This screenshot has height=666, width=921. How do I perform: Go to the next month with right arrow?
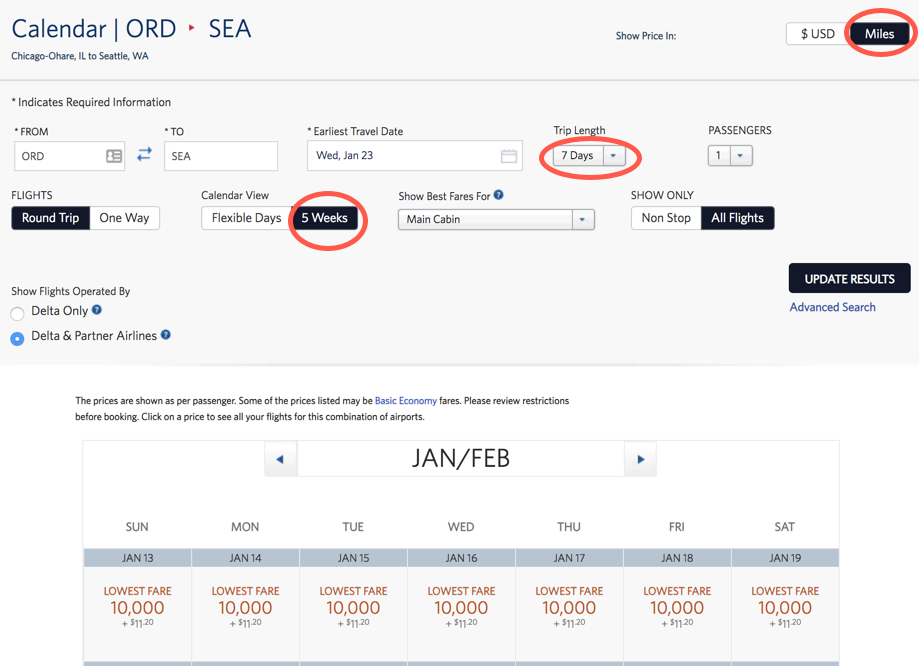coord(640,459)
